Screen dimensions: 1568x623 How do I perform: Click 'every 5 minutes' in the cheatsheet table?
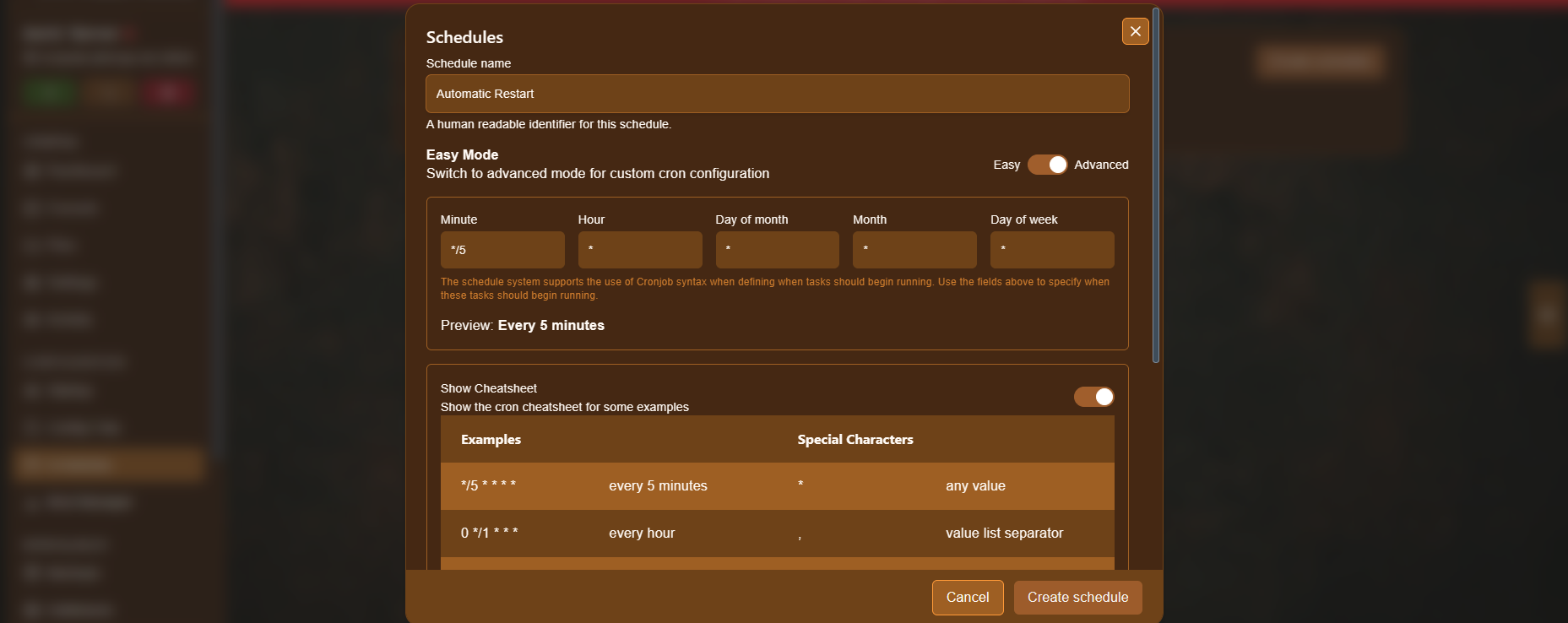click(x=658, y=486)
